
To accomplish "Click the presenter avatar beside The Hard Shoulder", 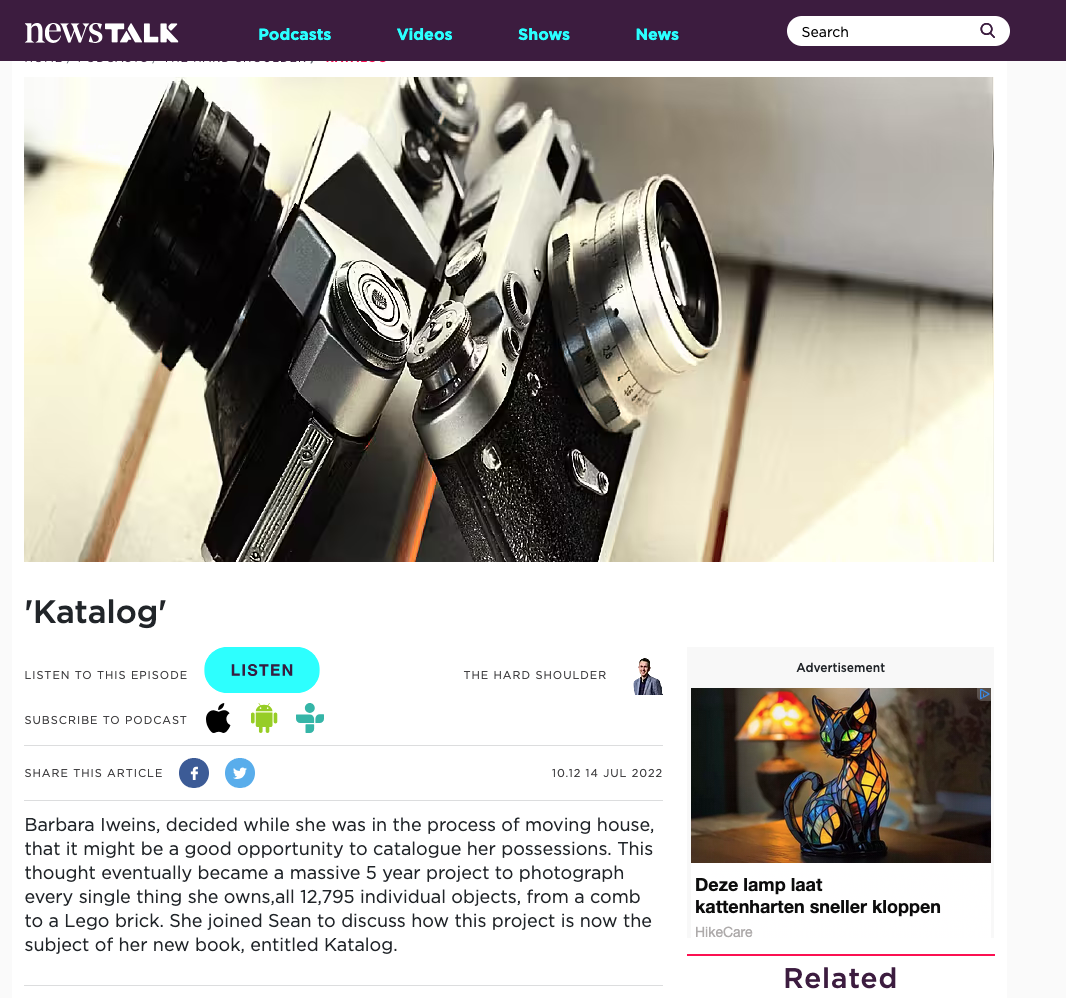I will [x=647, y=676].
